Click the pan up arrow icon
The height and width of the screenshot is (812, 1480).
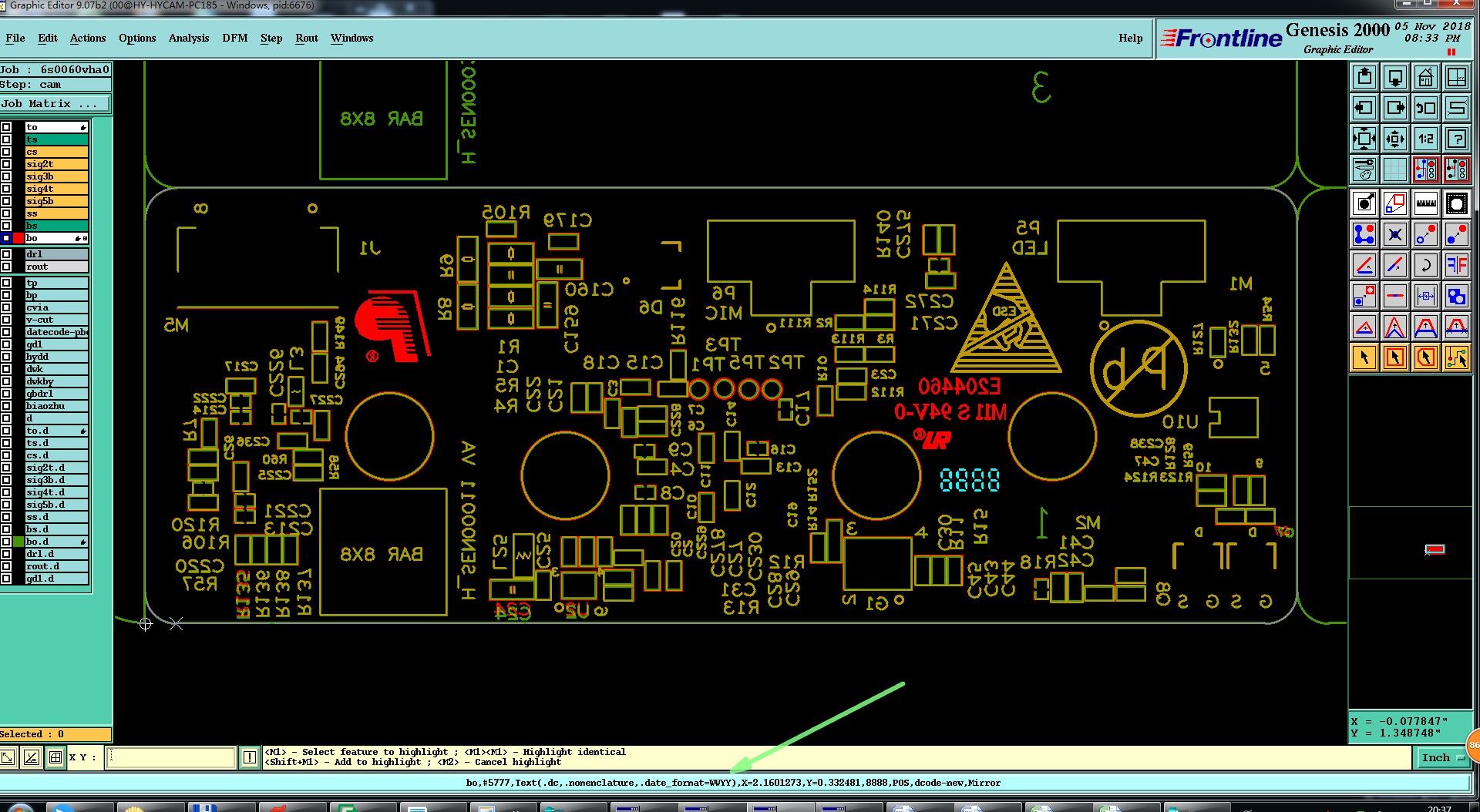[1364, 77]
